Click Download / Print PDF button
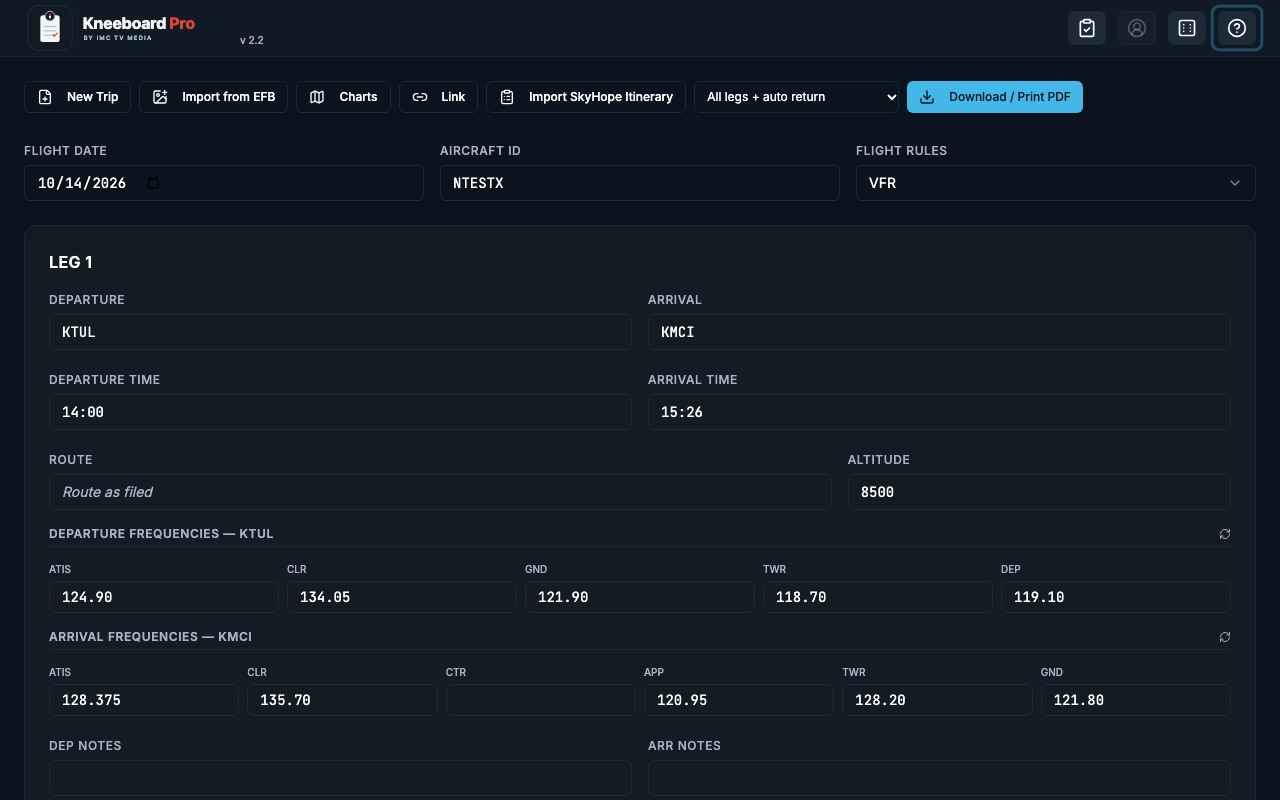The width and height of the screenshot is (1280, 800). [995, 97]
